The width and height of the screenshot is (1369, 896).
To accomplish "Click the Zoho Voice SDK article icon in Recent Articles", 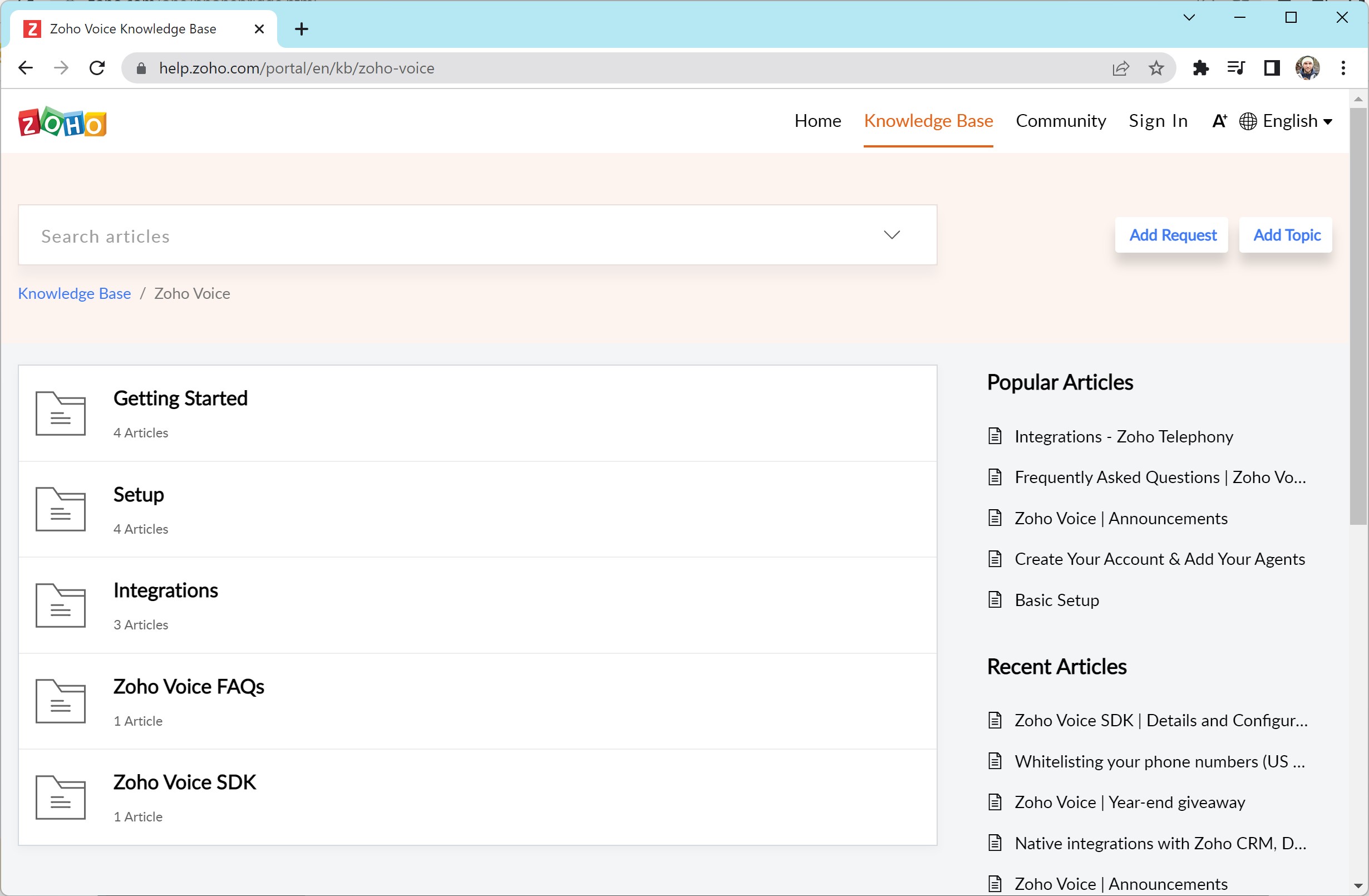I will [x=996, y=719].
